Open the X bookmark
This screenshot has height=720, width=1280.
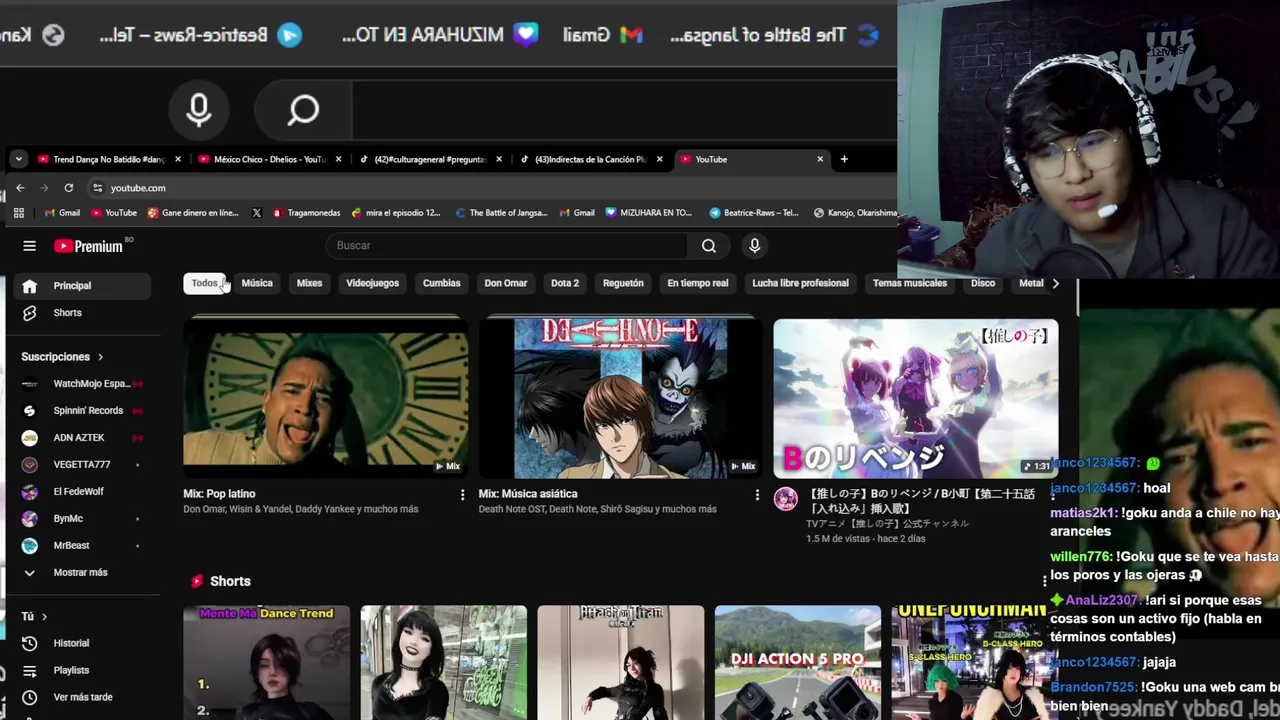pyautogui.click(x=256, y=213)
